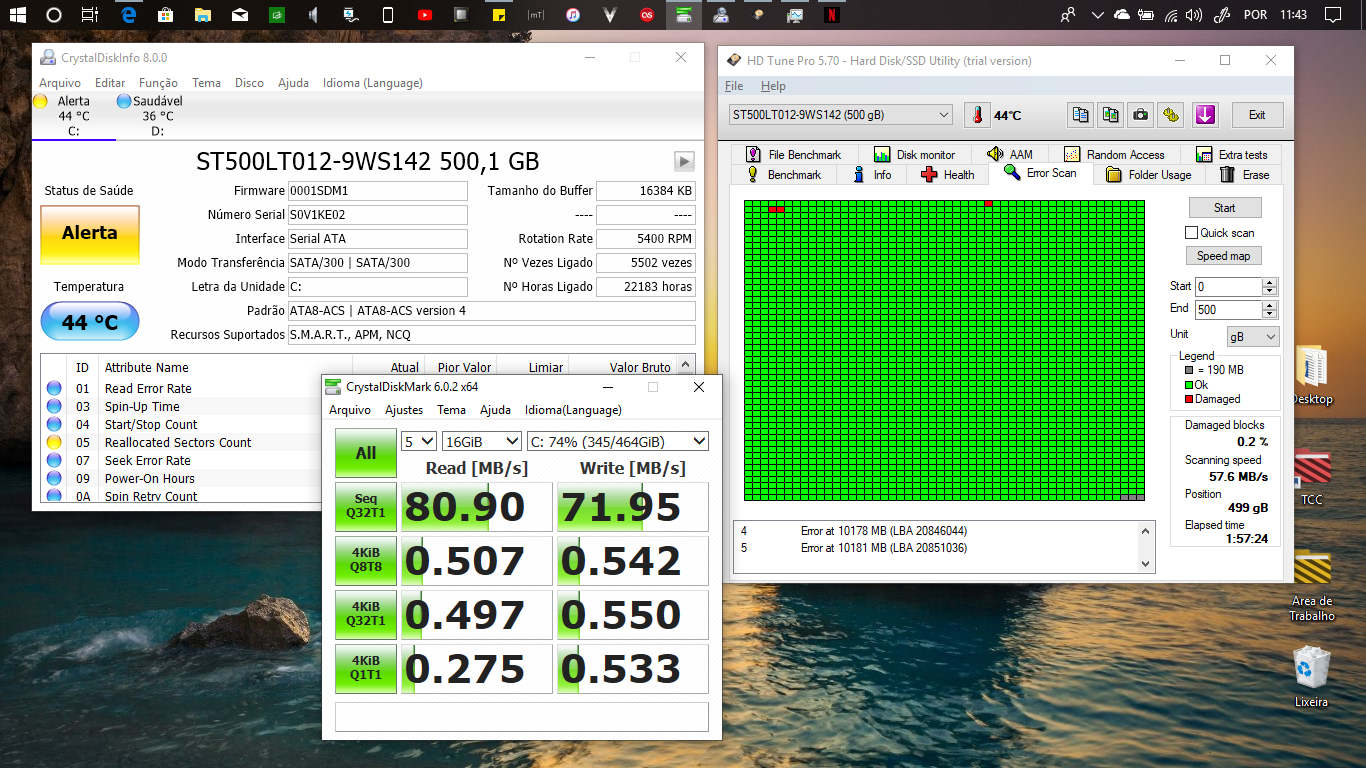Run the 4KiB Q8T8 test
The width and height of the screenshot is (1366, 768).
[366, 561]
